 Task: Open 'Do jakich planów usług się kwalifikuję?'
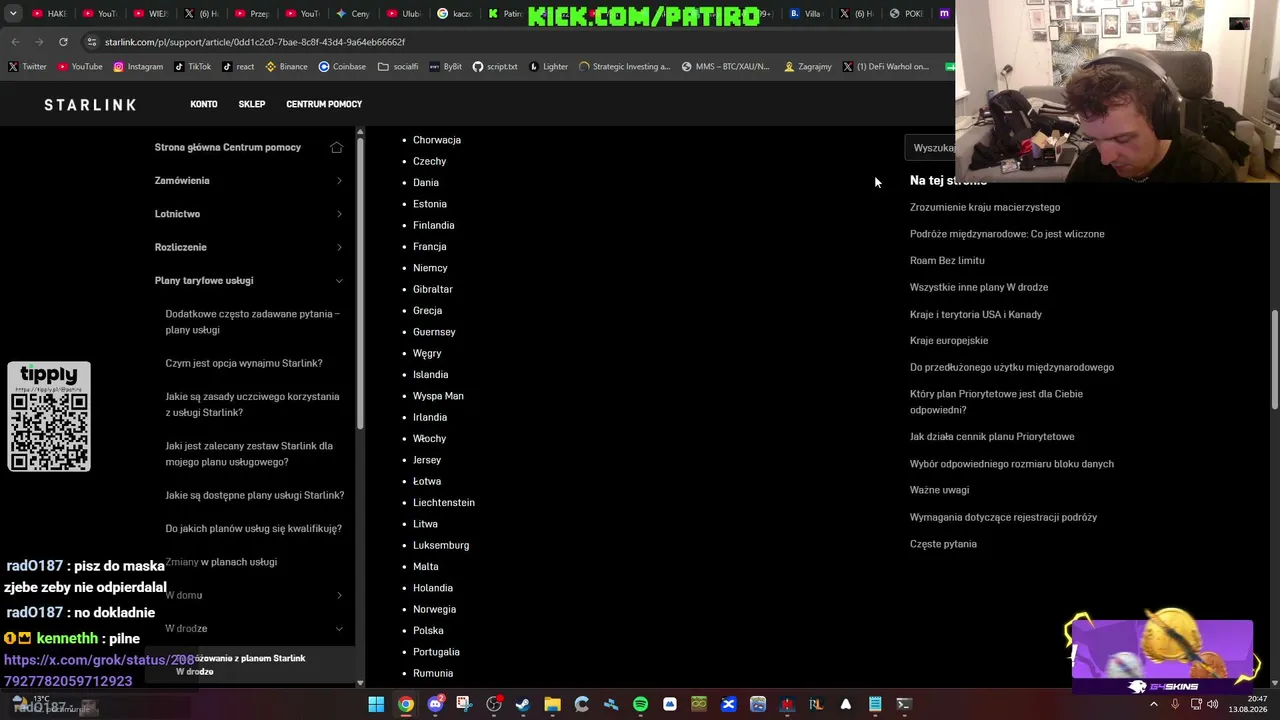pos(254,529)
